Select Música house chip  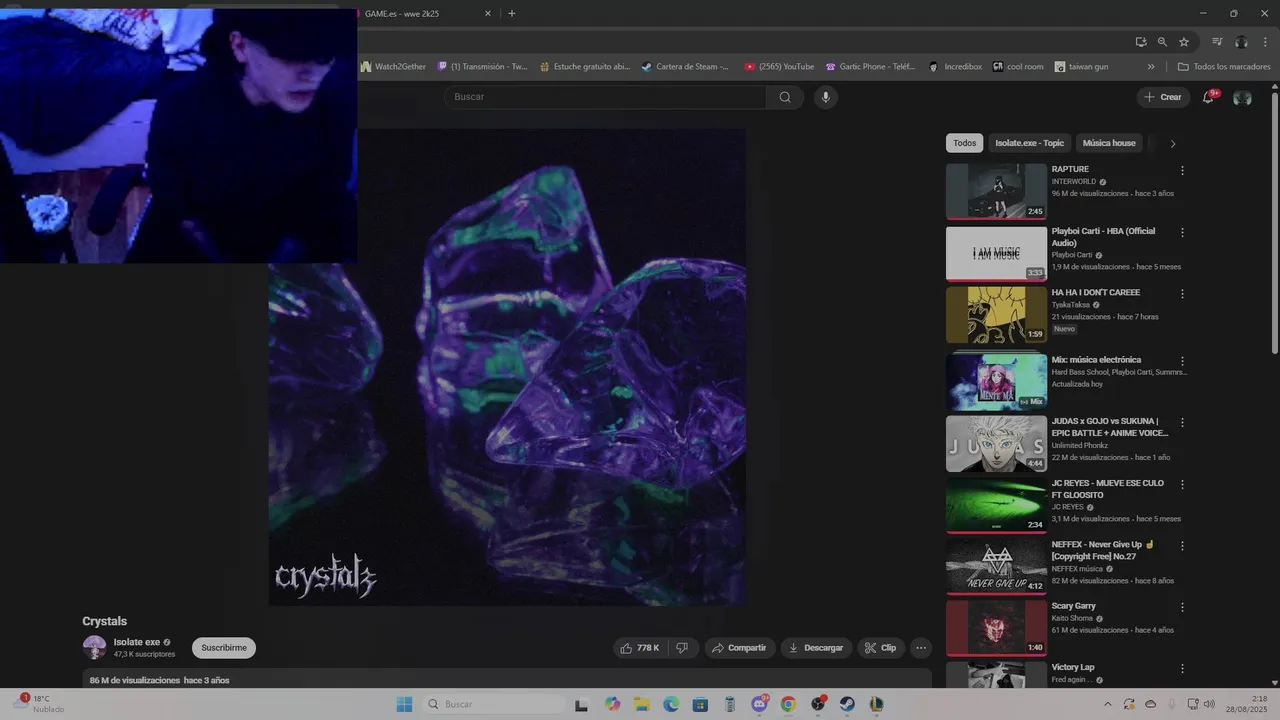click(x=1109, y=143)
